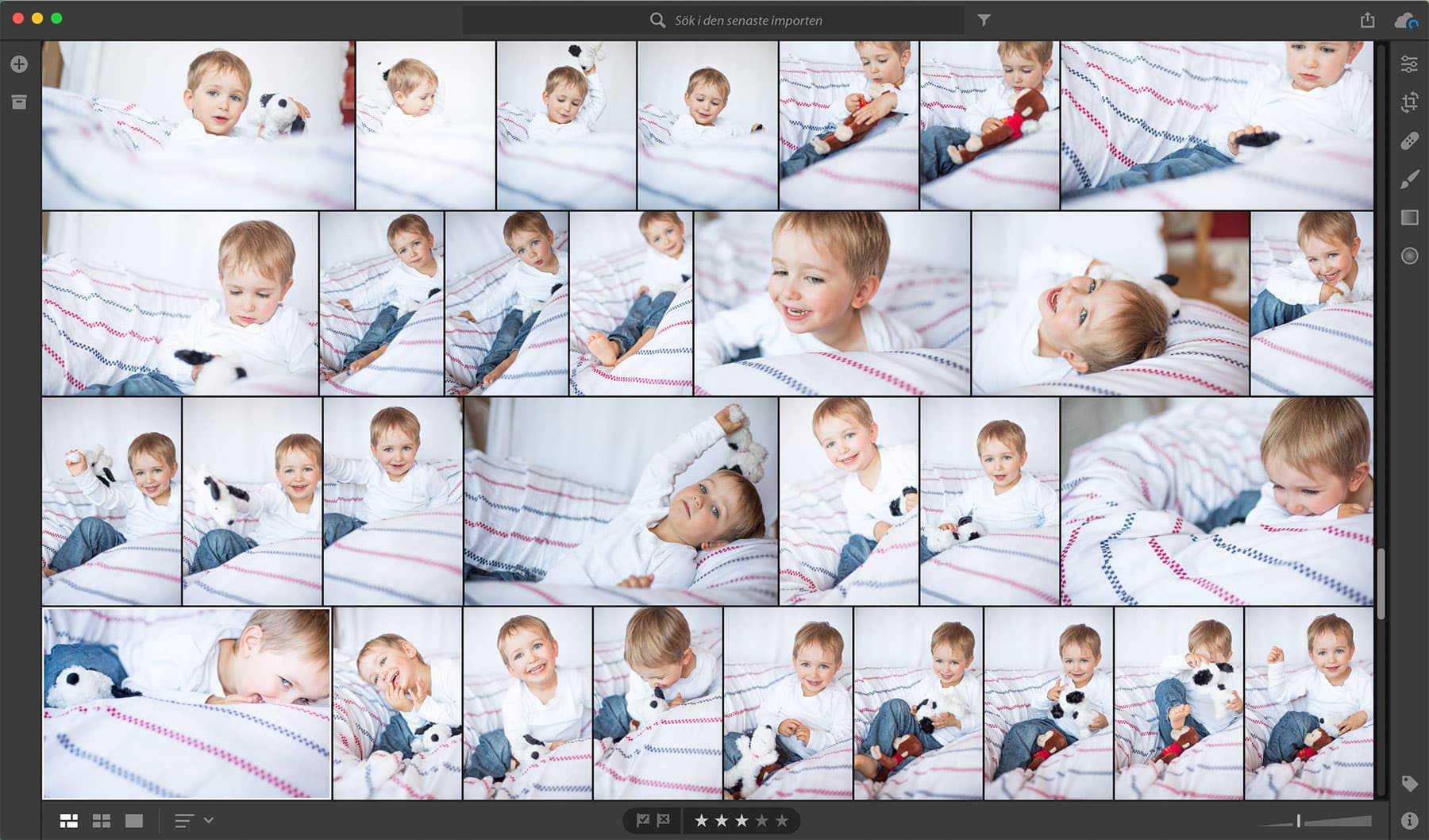Open the cloud sync status

click(1405, 21)
